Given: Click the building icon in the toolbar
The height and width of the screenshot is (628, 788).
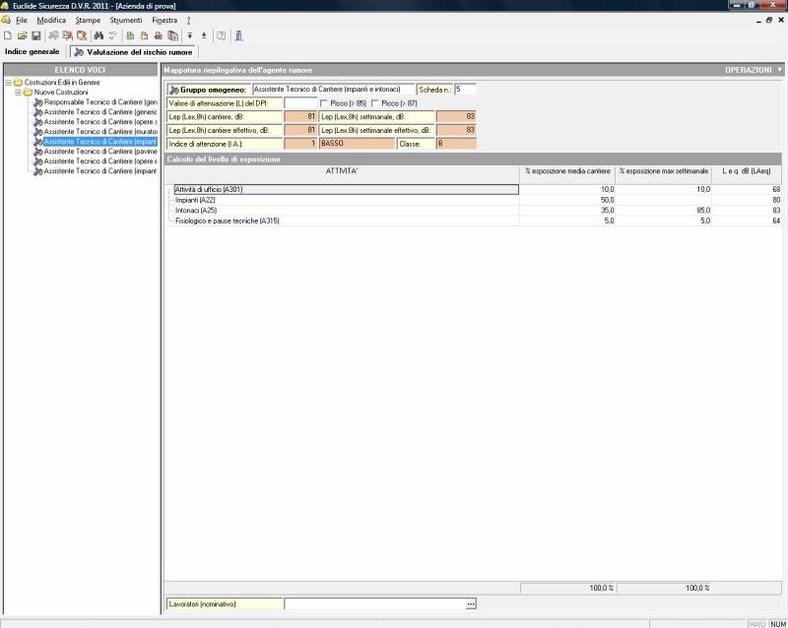Looking at the screenshot, I should (x=239, y=35).
